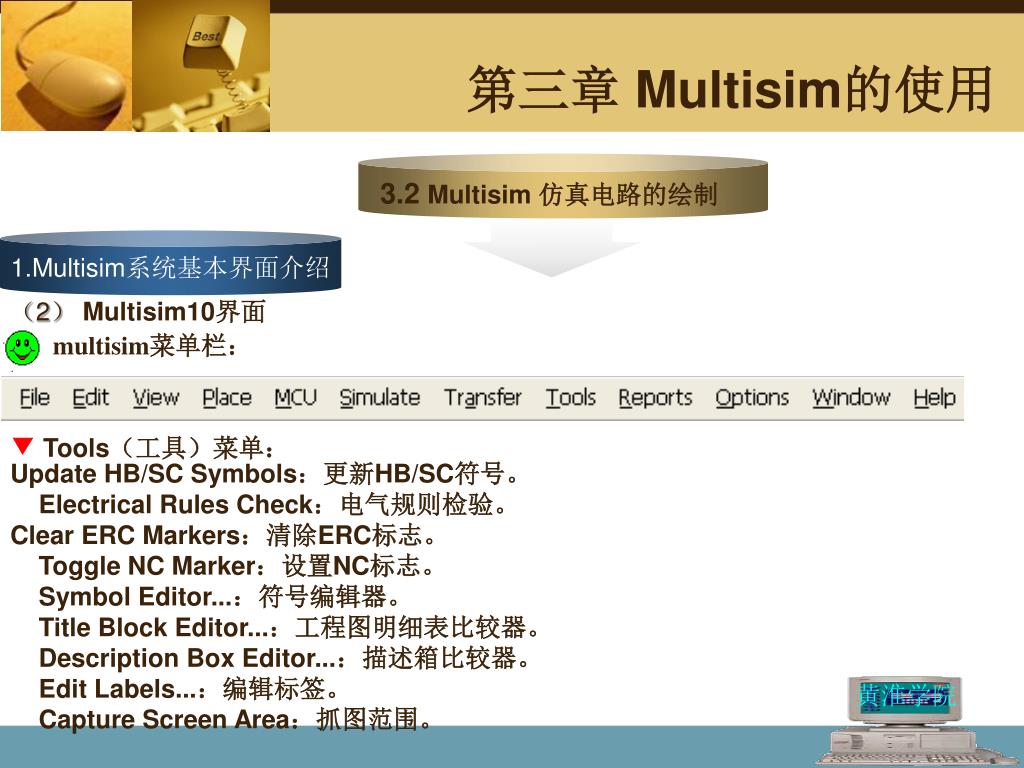The width and height of the screenshot is (1024, 768).
Task: Open the Help menu
Action: [x=934, y=398]
